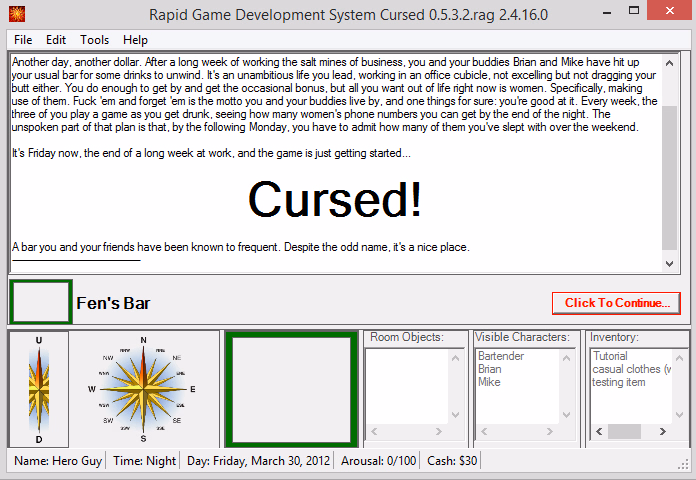Image resolution: width=696 pixels, height=480 pixels.
Task: Click Room Objects scrollbar up arrow
Action: [456, 358]
